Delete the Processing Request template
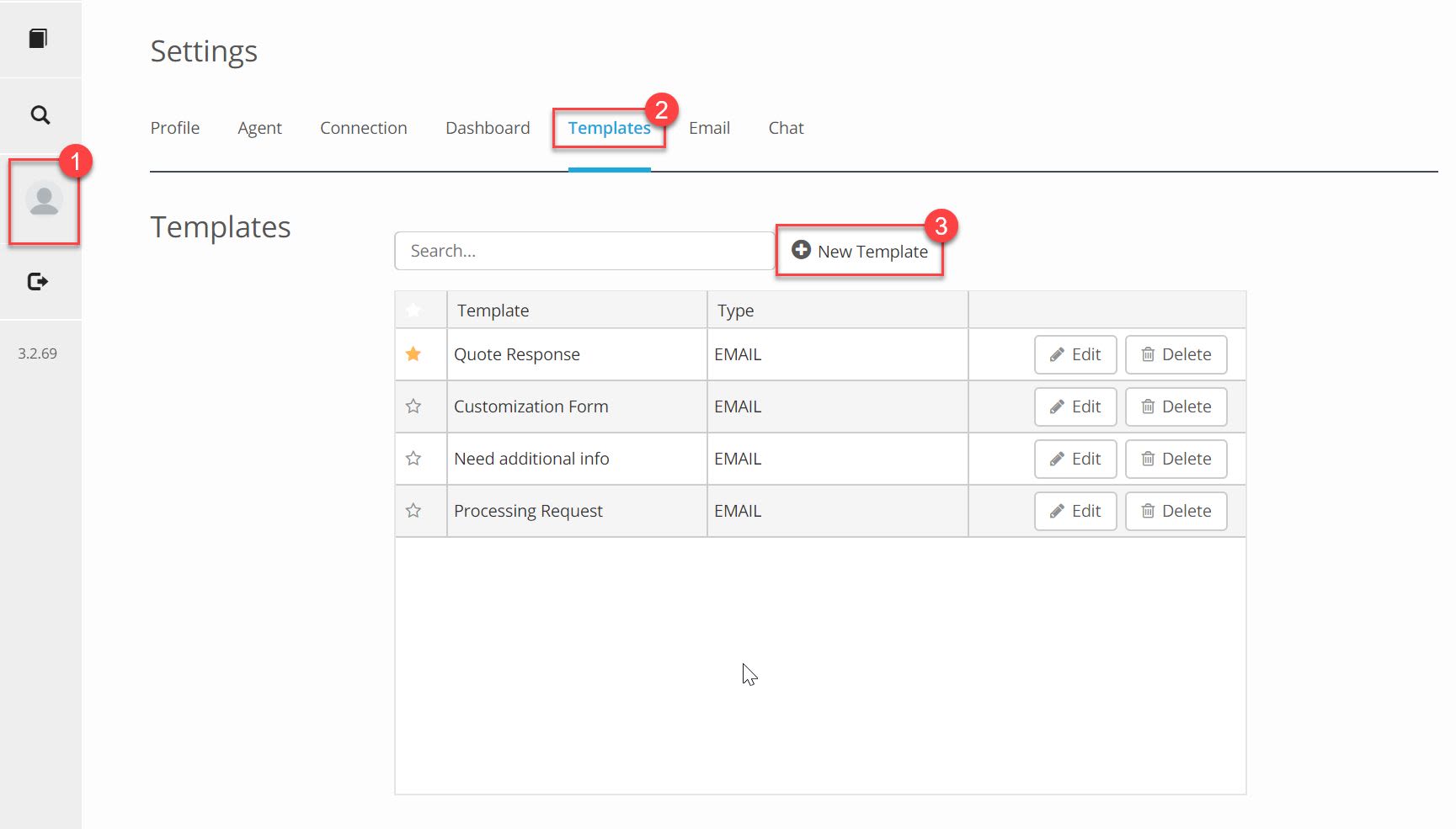Viewport: 1456px width, 829px height. pos(1176,511)
